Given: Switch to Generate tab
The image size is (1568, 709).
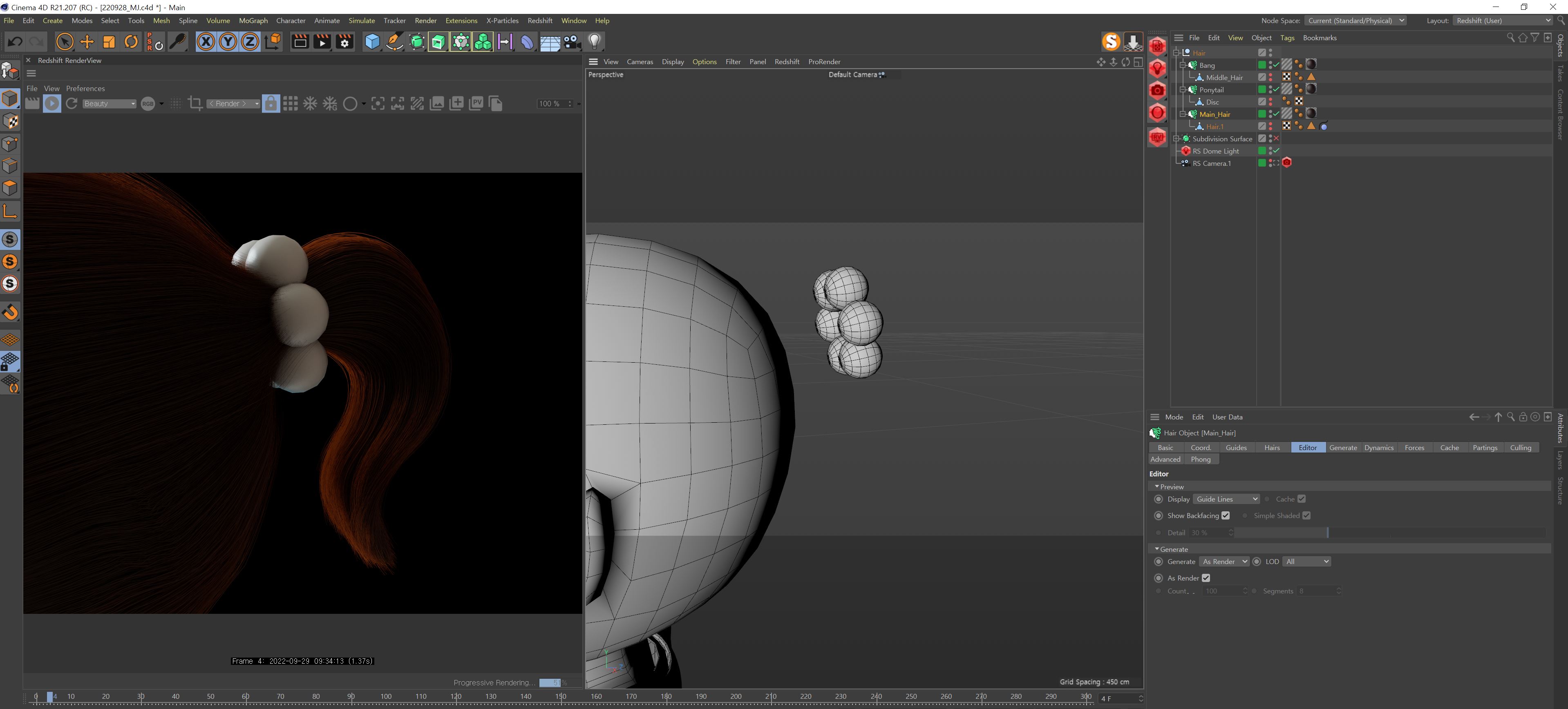Looking at the screenshot, I should click(1343, 447).
